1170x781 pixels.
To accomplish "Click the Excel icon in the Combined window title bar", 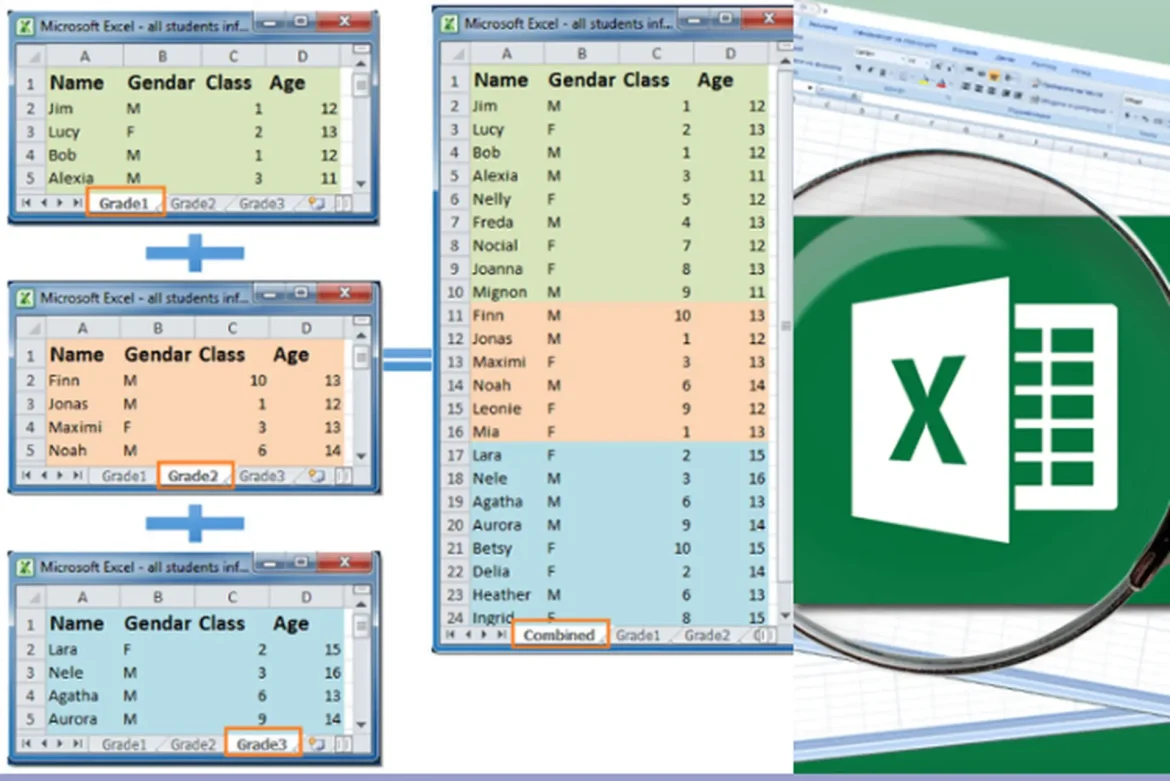I will [450, 23].
